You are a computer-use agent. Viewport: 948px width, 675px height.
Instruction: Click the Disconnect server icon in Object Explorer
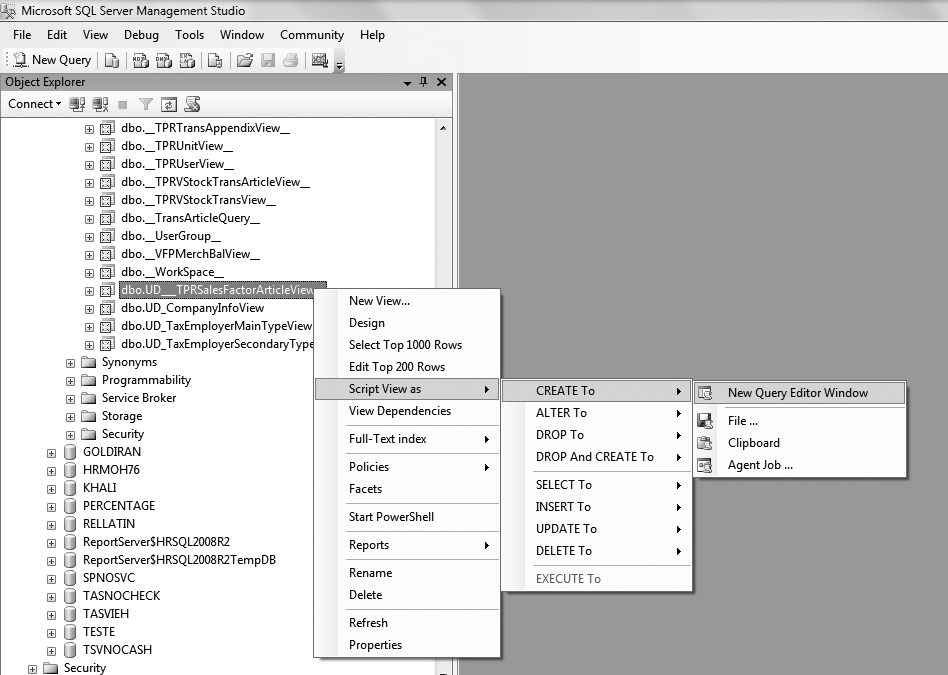point(100,104)
